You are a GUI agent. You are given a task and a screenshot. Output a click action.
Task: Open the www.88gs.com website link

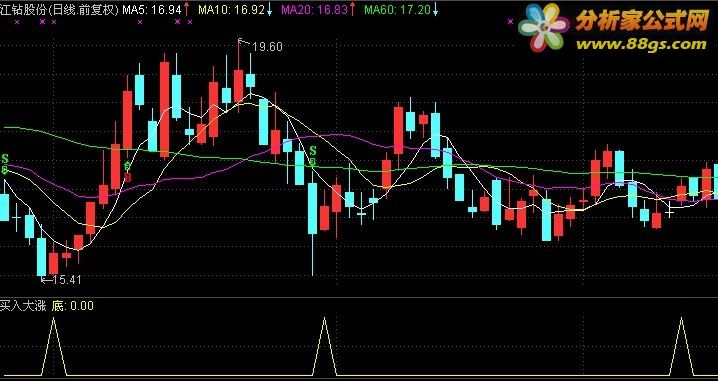tap(641, 44)
